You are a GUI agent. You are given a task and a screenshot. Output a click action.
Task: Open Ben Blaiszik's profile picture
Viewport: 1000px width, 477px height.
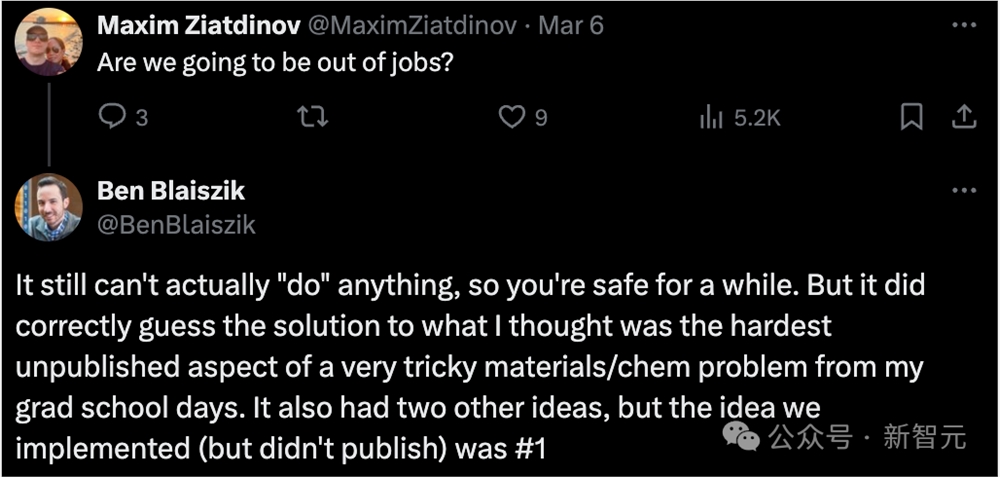pos(48,207)
